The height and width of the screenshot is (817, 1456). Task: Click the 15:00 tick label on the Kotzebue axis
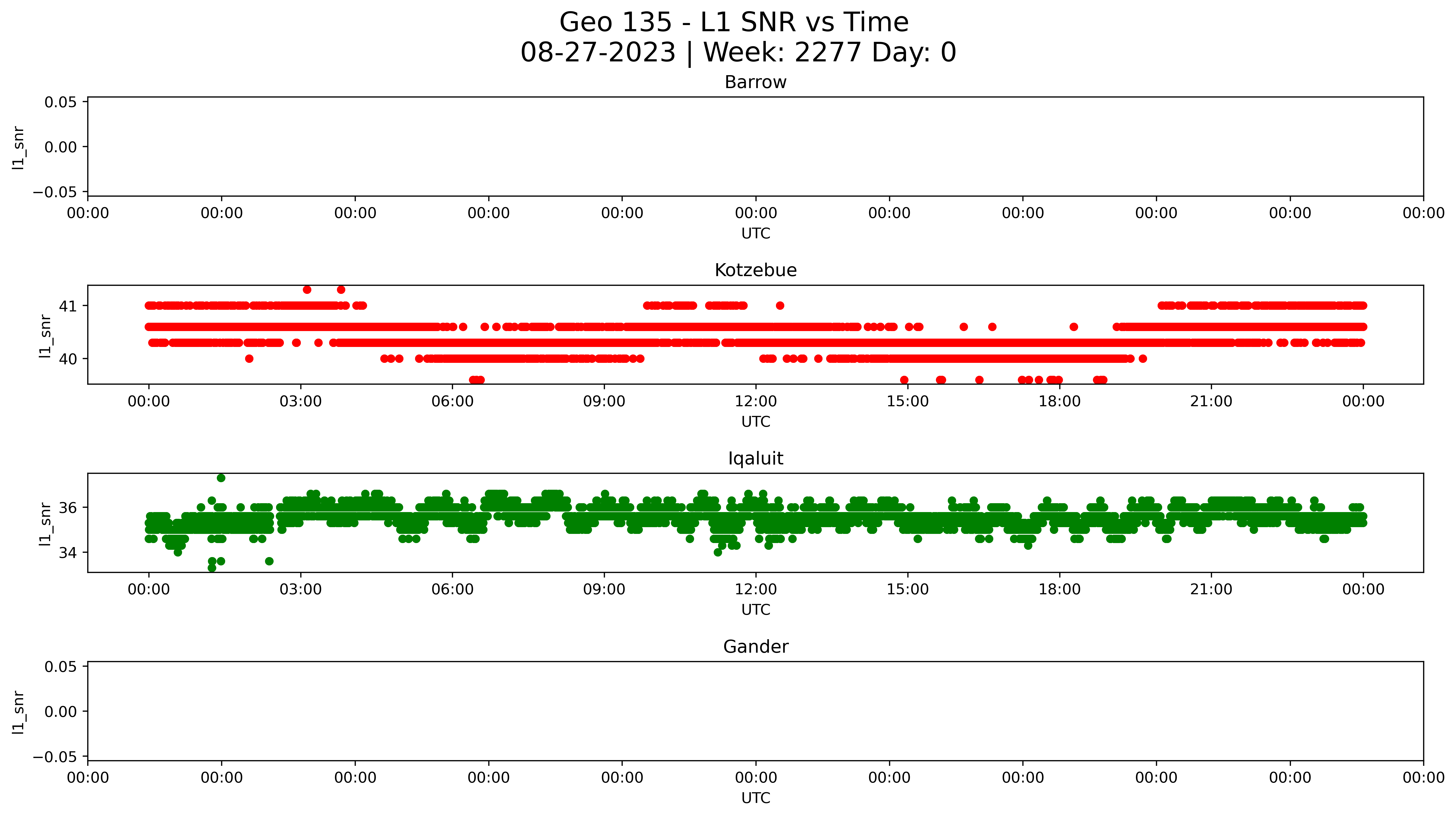908,401
